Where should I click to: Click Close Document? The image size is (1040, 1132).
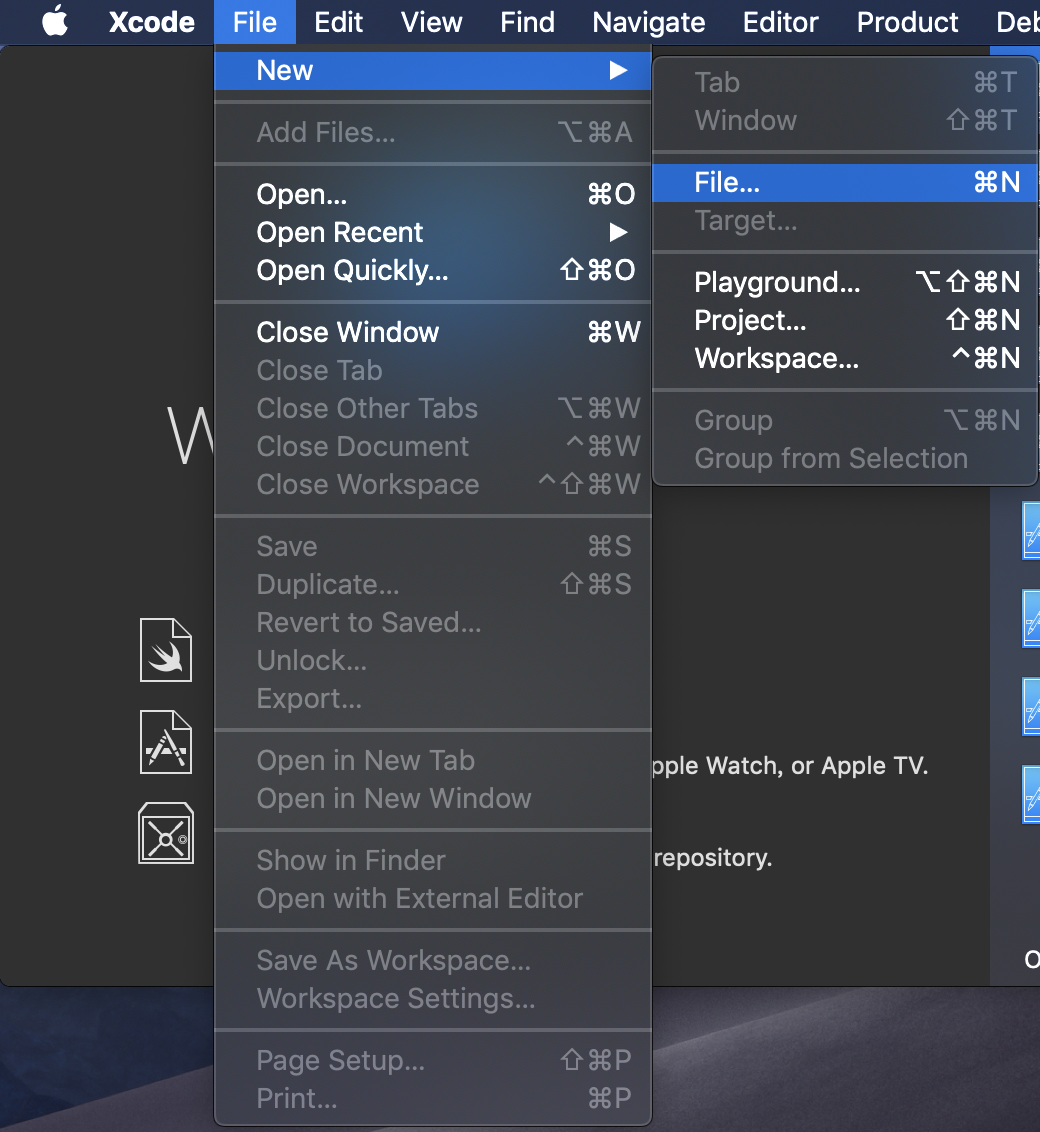click(x=433, y=447)
